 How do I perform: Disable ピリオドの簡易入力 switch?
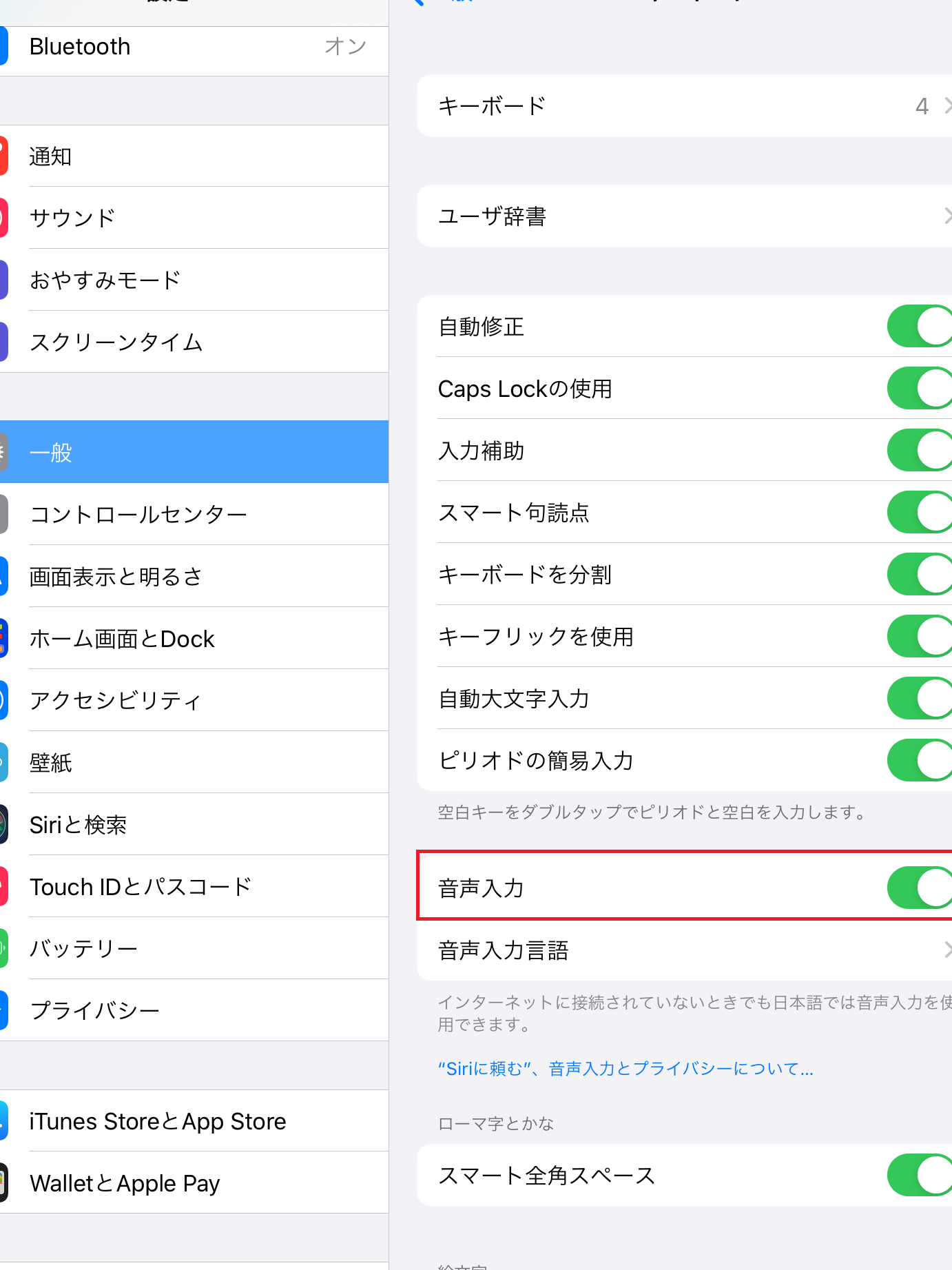[x=920, y=760]
